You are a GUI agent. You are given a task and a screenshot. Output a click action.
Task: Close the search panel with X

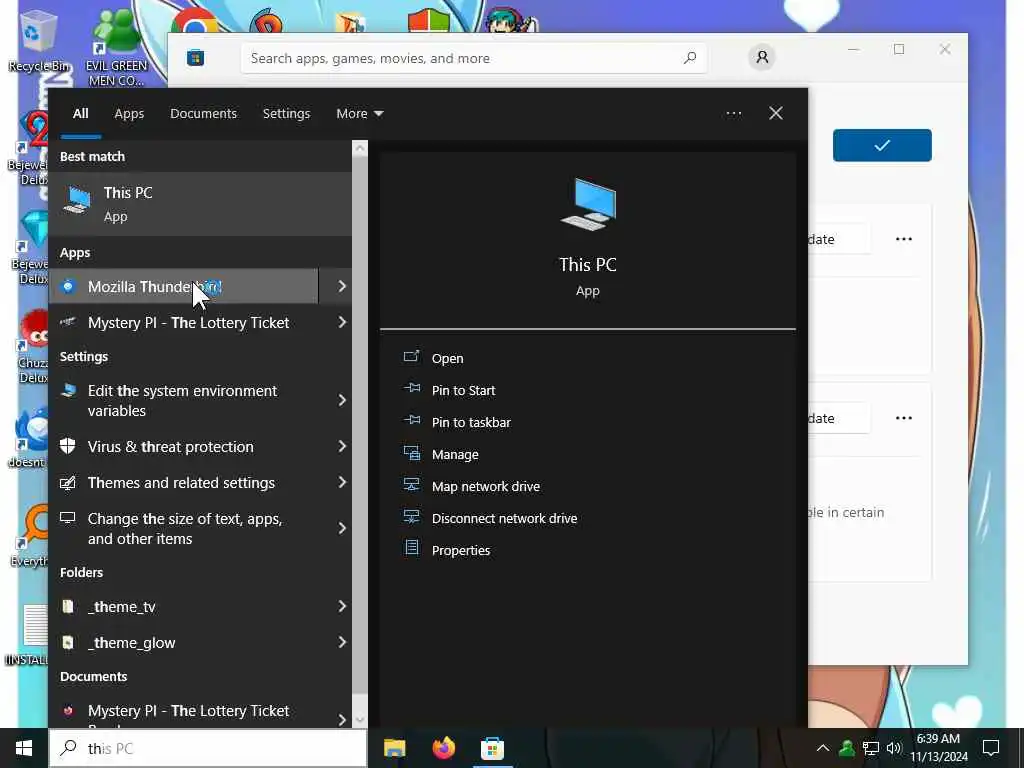(776, 114)
